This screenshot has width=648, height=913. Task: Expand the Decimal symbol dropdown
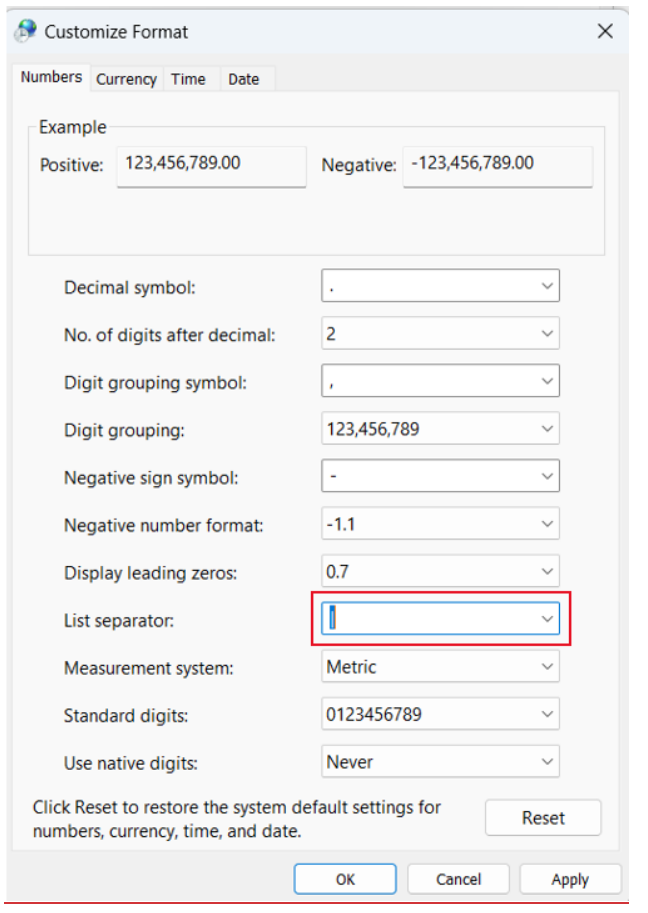[x=546, y=286]
